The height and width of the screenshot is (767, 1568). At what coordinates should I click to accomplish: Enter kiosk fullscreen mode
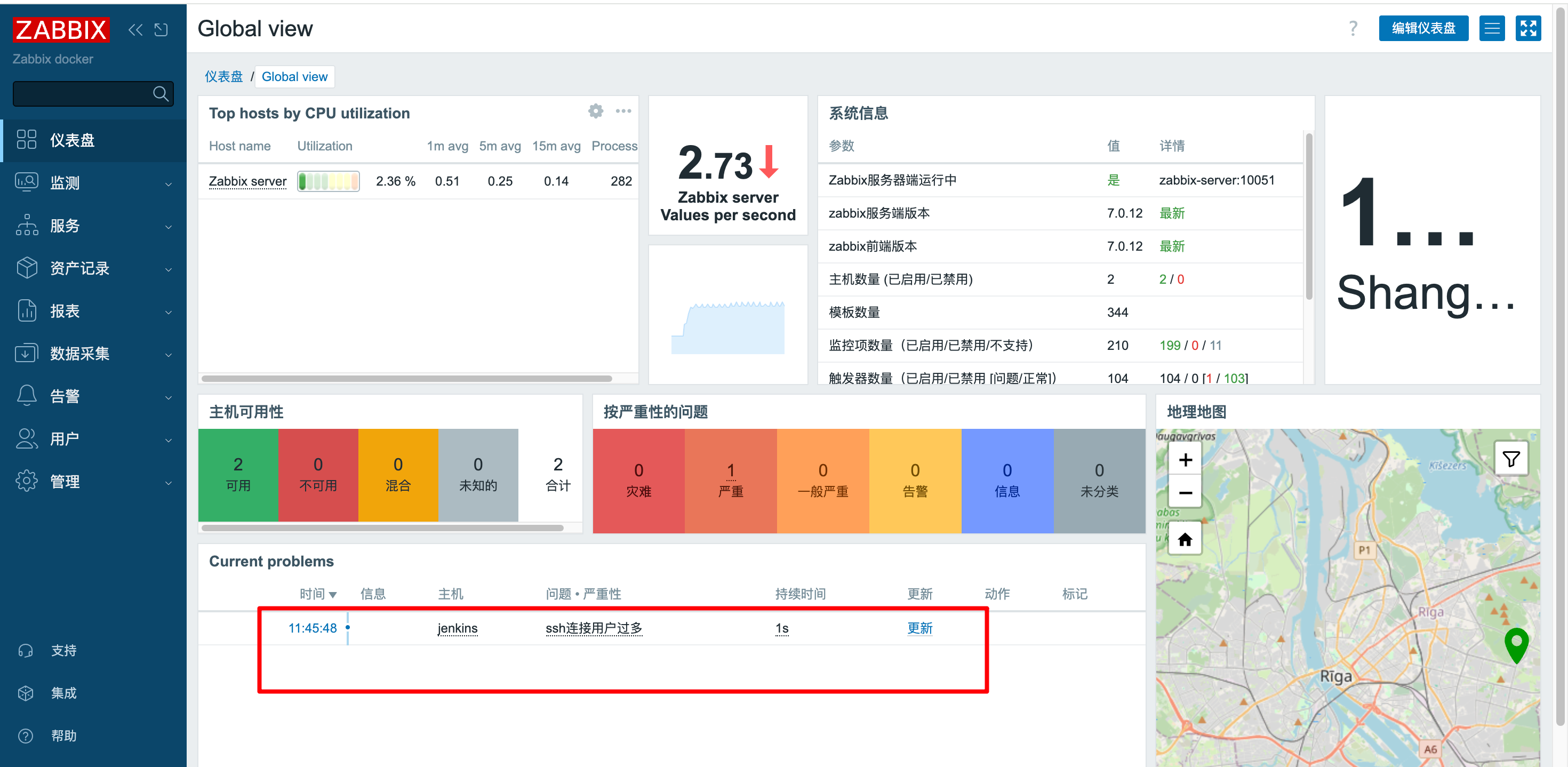click(x=1528, y=28)
